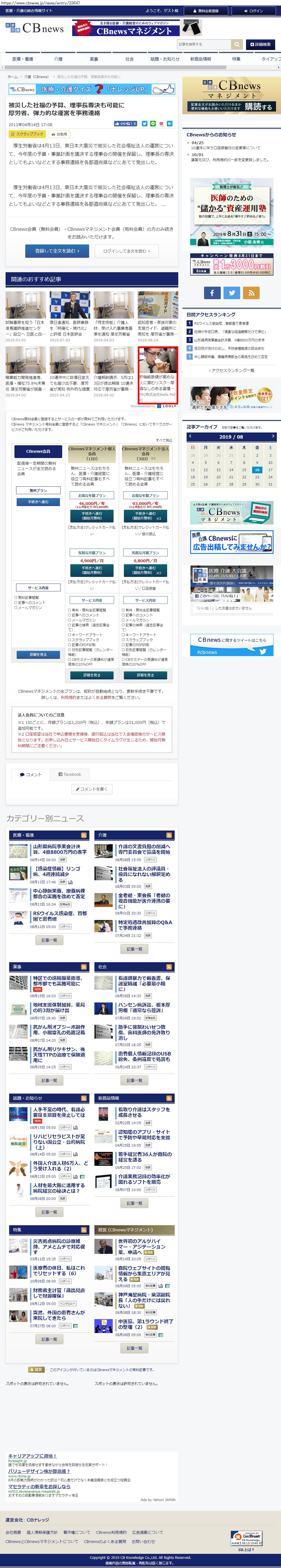Click the ログイン button in header
281x1568 pixels.
(254, 10)
